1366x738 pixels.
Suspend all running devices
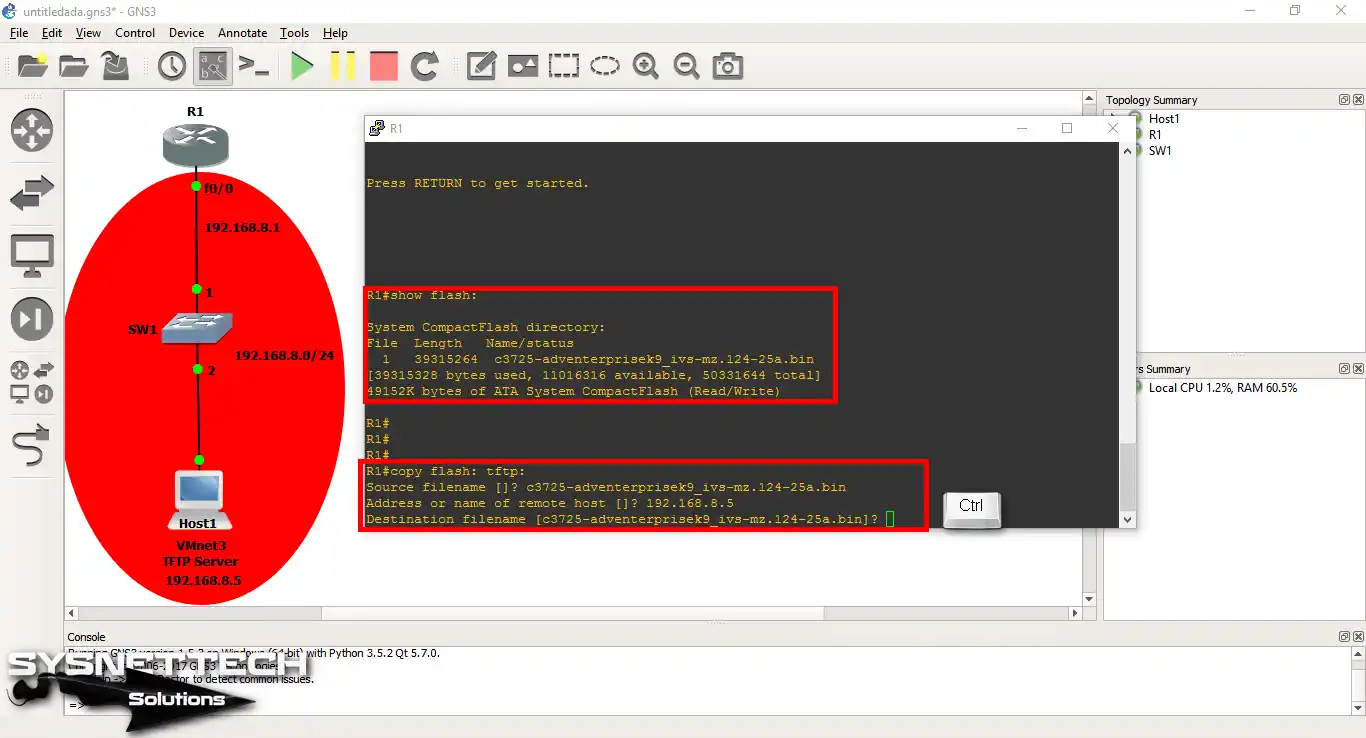click(x=343, y=66)
